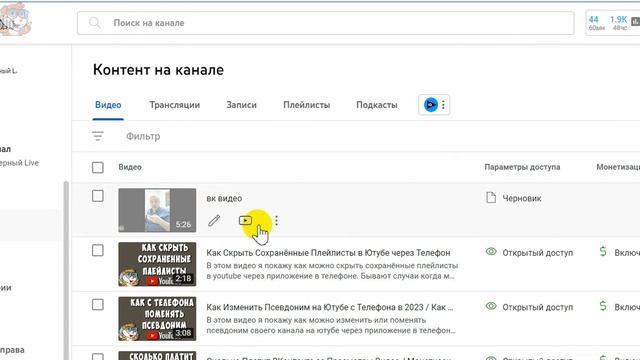Click the description under Как Изменить Псевдоним

point(331,325)
